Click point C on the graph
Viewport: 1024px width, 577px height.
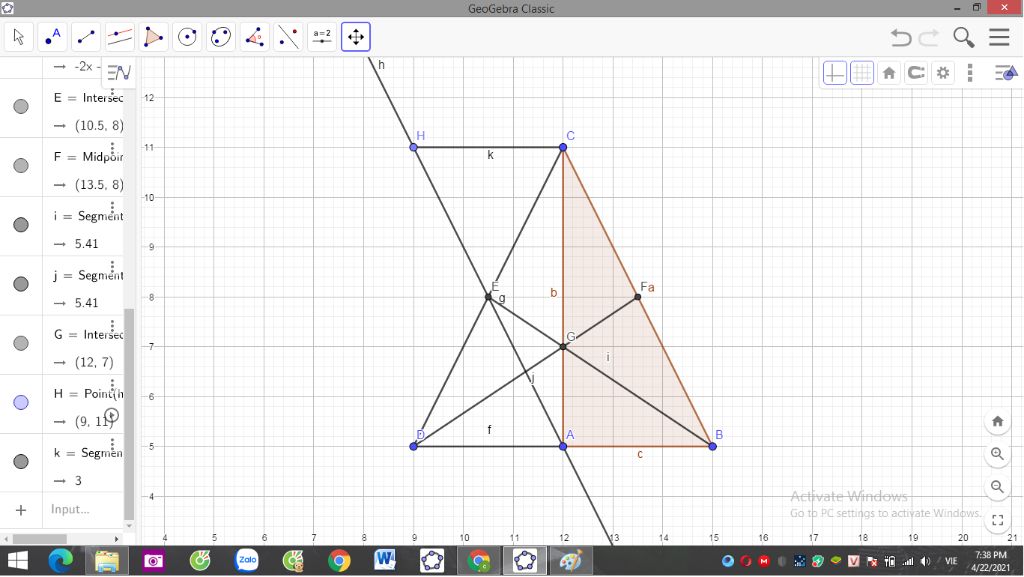tap(563, 148)
